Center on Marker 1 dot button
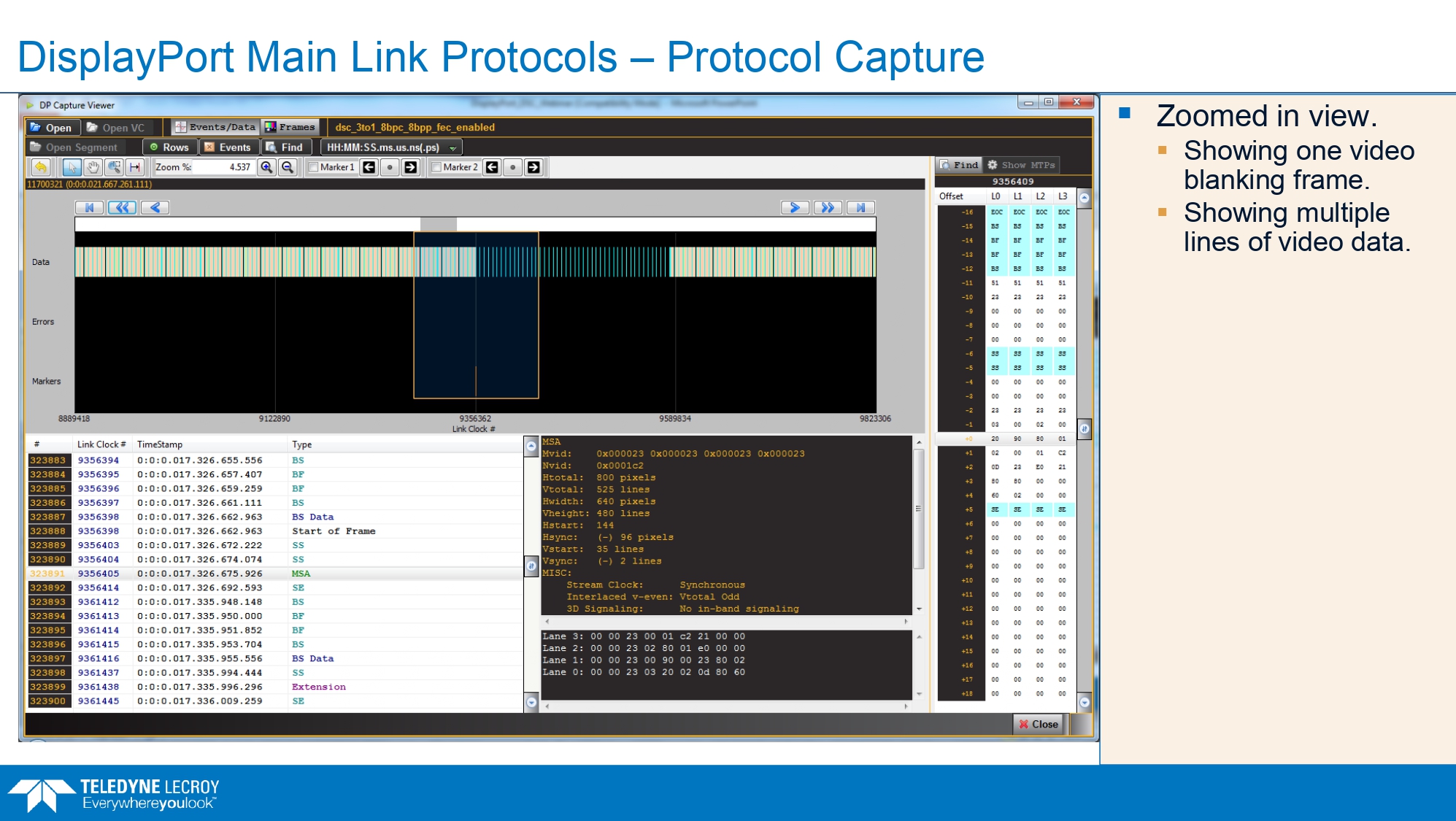 [x=390, y=167]
